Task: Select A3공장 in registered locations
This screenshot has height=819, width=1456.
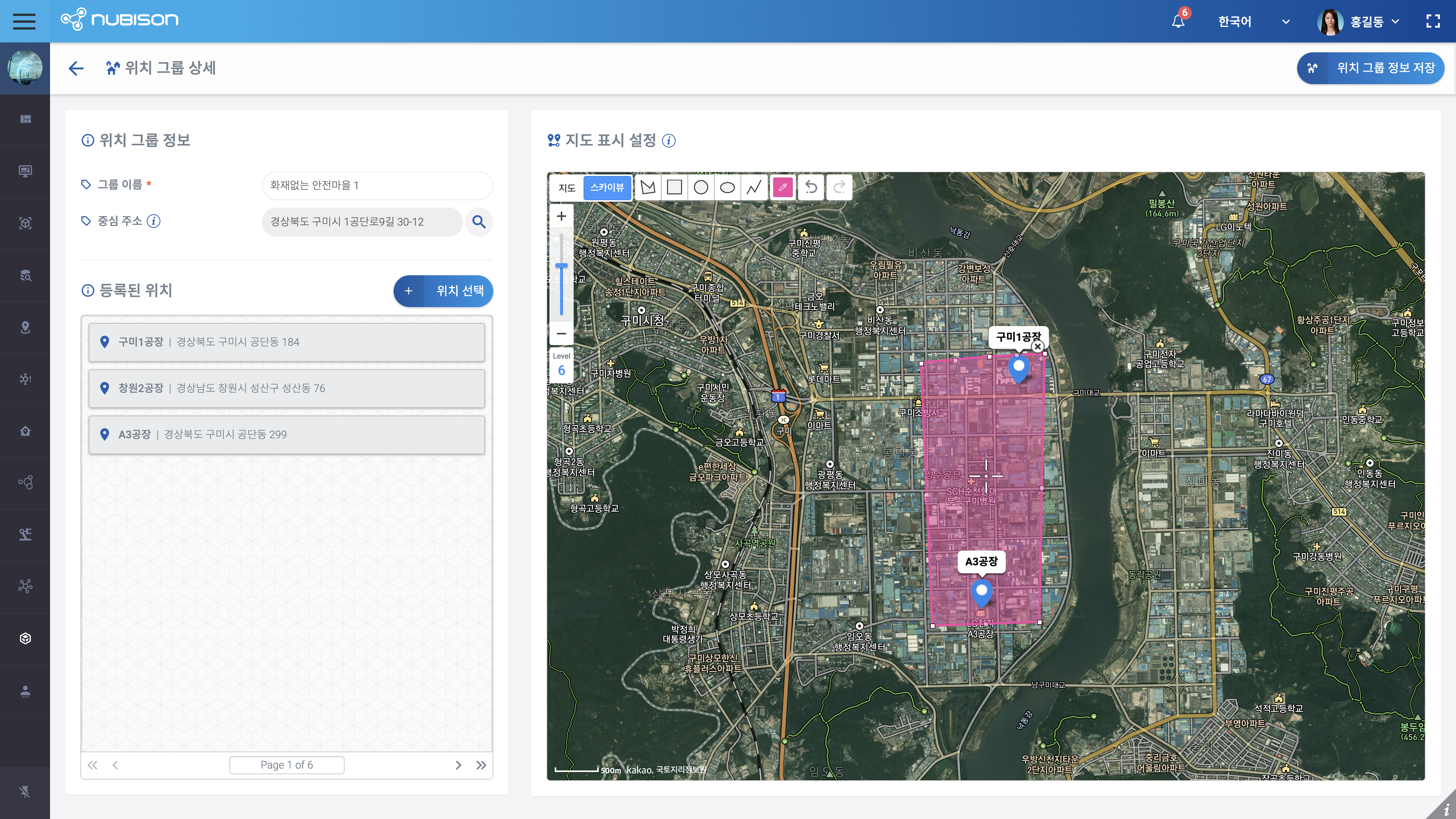Action: point(287,435)
